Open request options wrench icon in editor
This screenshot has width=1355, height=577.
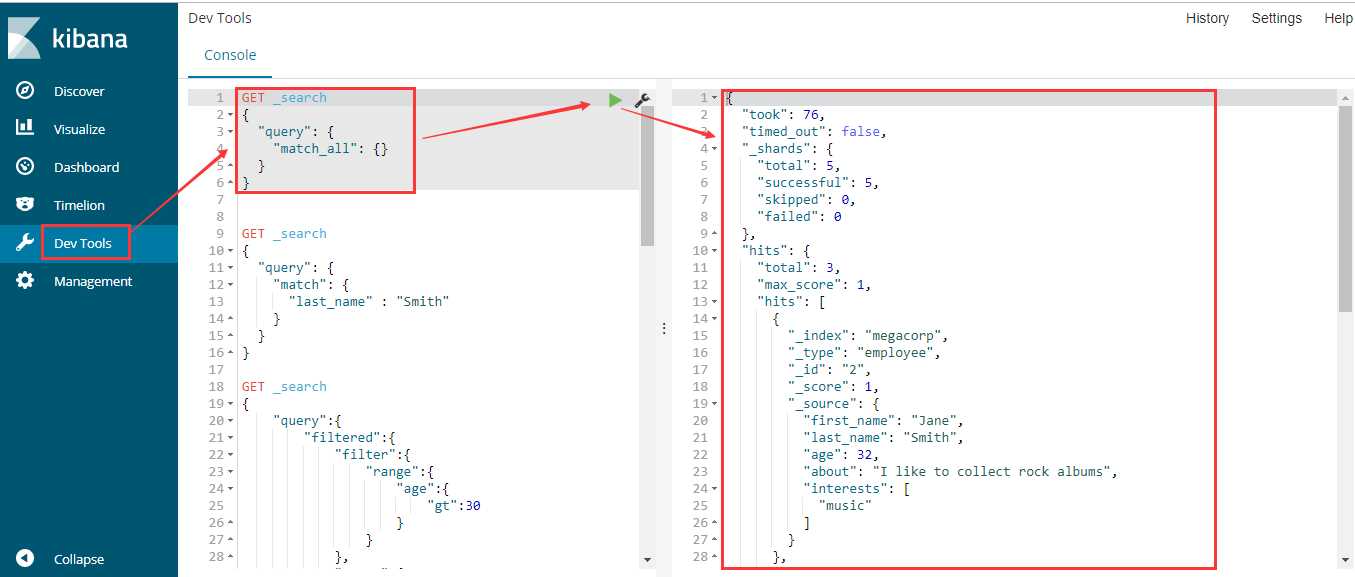[x=642, y=99]
